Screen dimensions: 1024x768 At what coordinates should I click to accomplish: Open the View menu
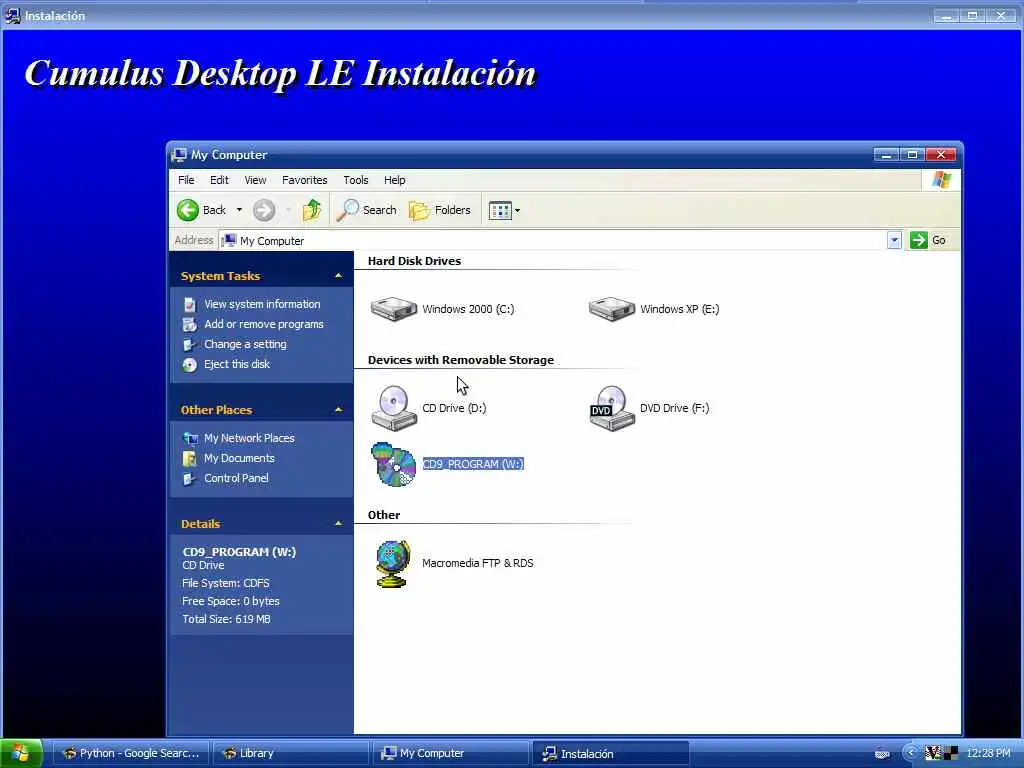tap(255, 180)
